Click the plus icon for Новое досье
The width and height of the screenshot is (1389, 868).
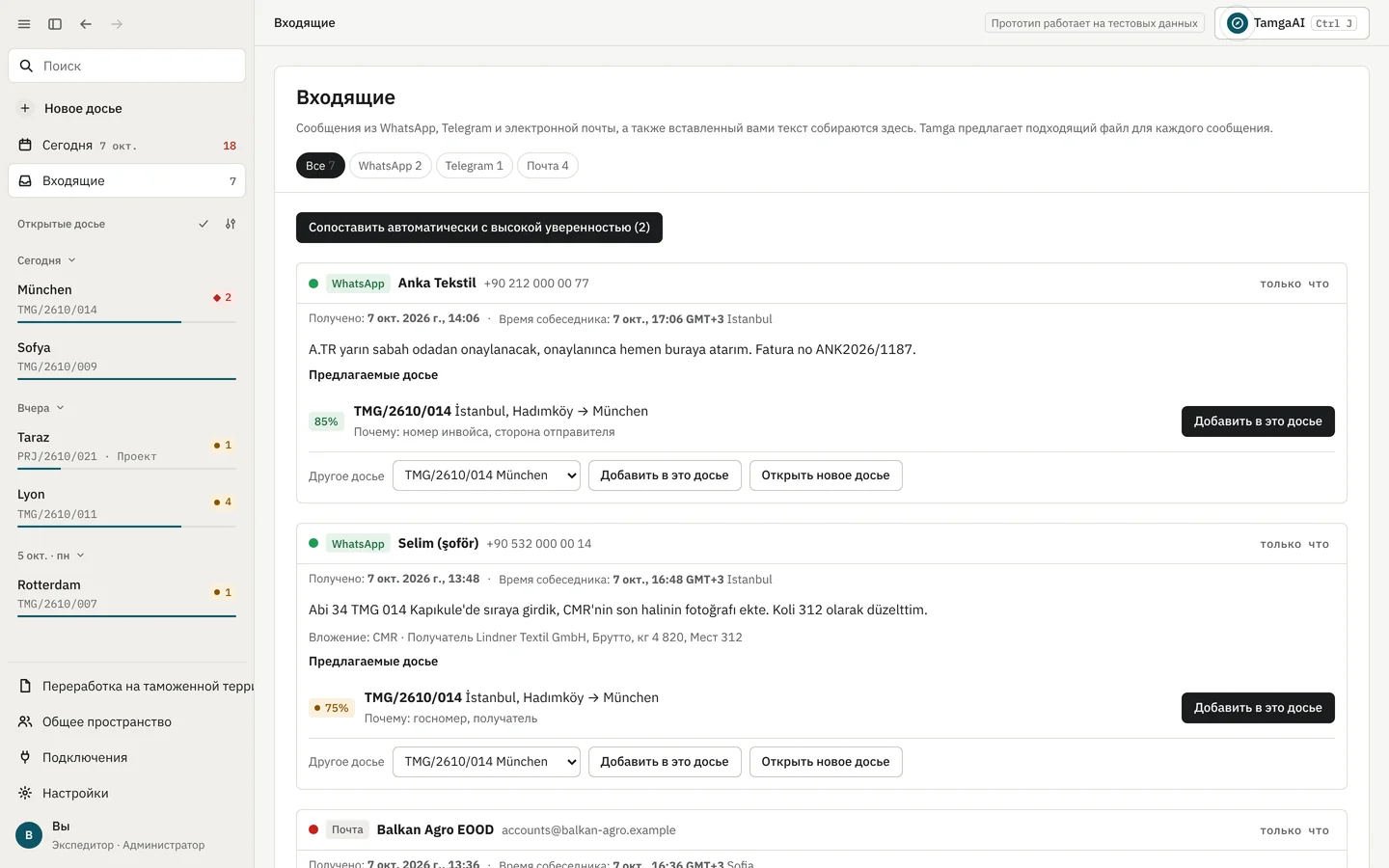(x=25, y=108)
